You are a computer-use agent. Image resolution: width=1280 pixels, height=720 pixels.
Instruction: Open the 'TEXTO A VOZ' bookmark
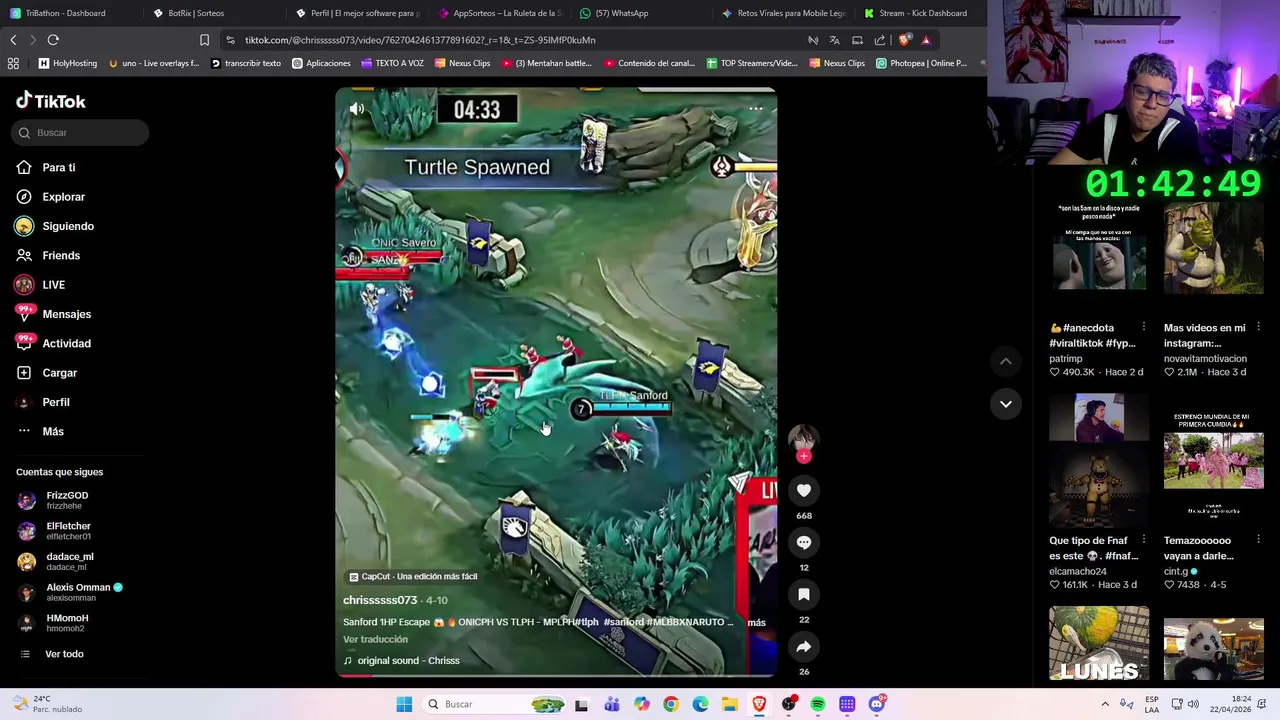pyautogui.click(x=392, y=63)
